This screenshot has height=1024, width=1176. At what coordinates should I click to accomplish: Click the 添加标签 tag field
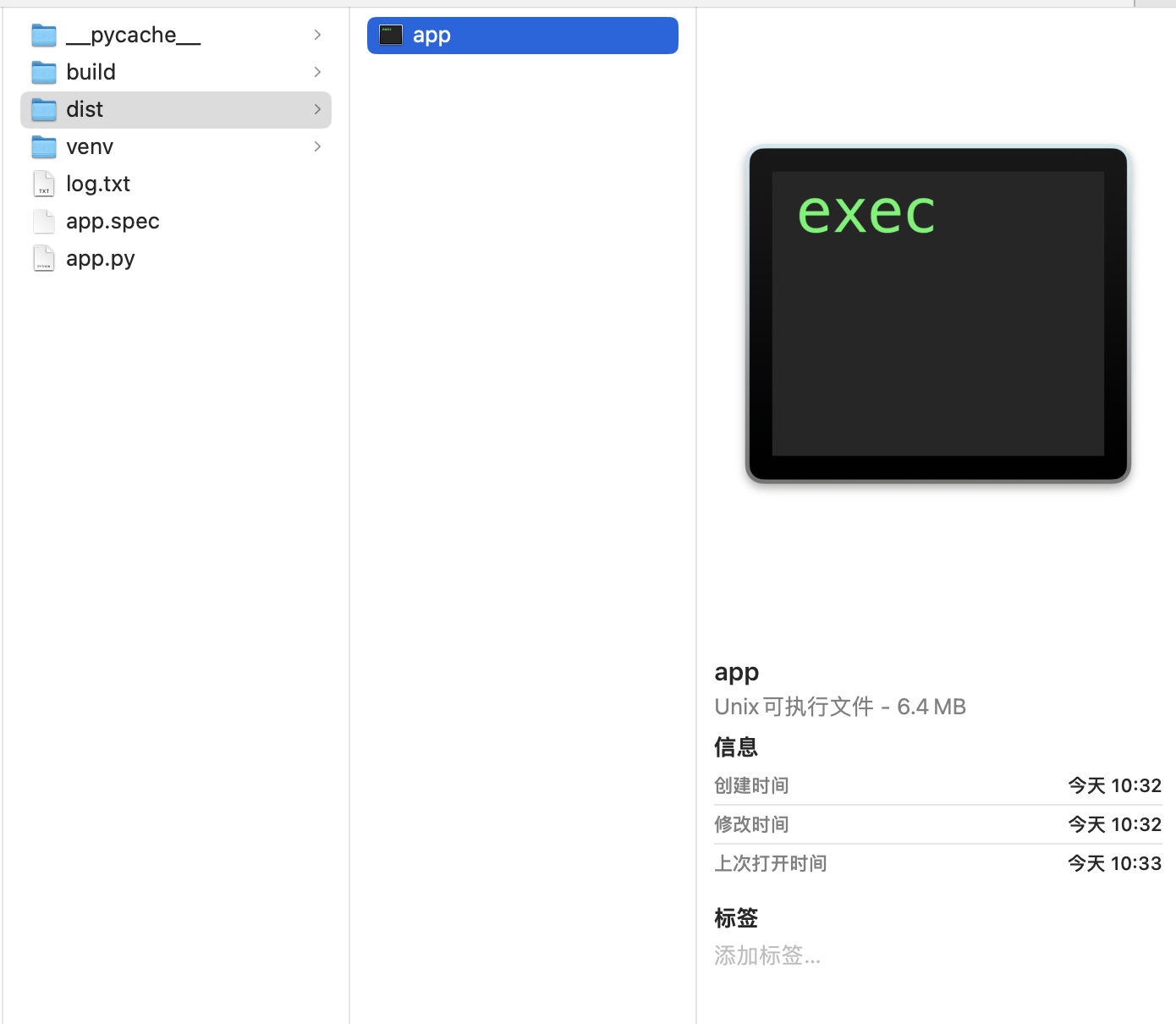767,955
